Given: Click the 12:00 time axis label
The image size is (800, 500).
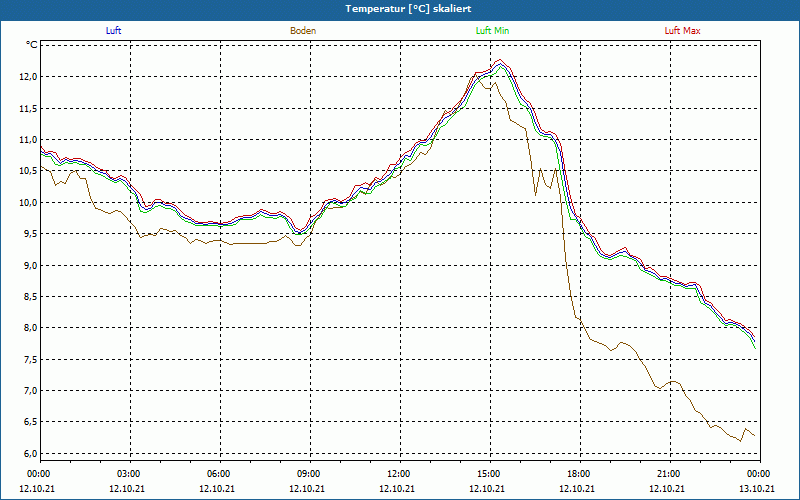Looking at the screenshot, I should [x=398, y=473].
